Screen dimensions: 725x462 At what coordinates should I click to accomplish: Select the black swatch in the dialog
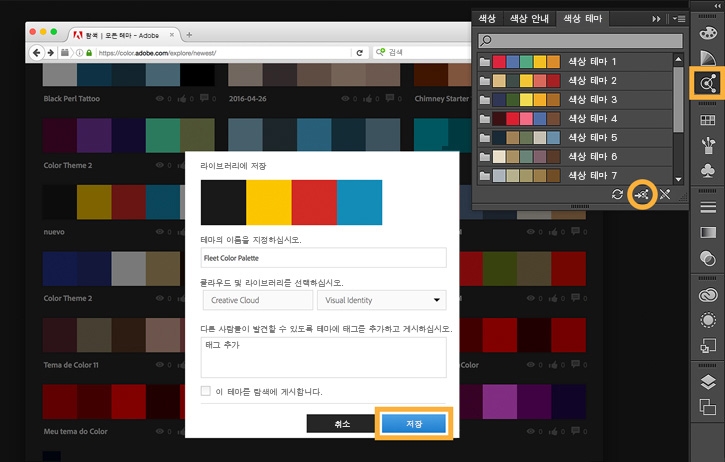(223, 203)
